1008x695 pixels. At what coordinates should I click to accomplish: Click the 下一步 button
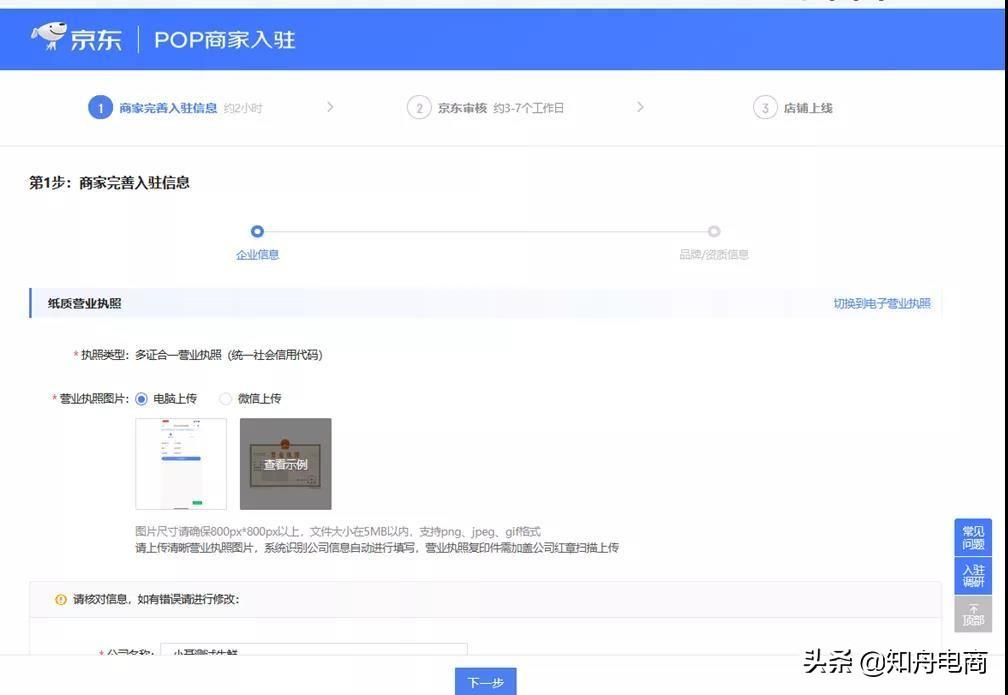coord(485,681)
